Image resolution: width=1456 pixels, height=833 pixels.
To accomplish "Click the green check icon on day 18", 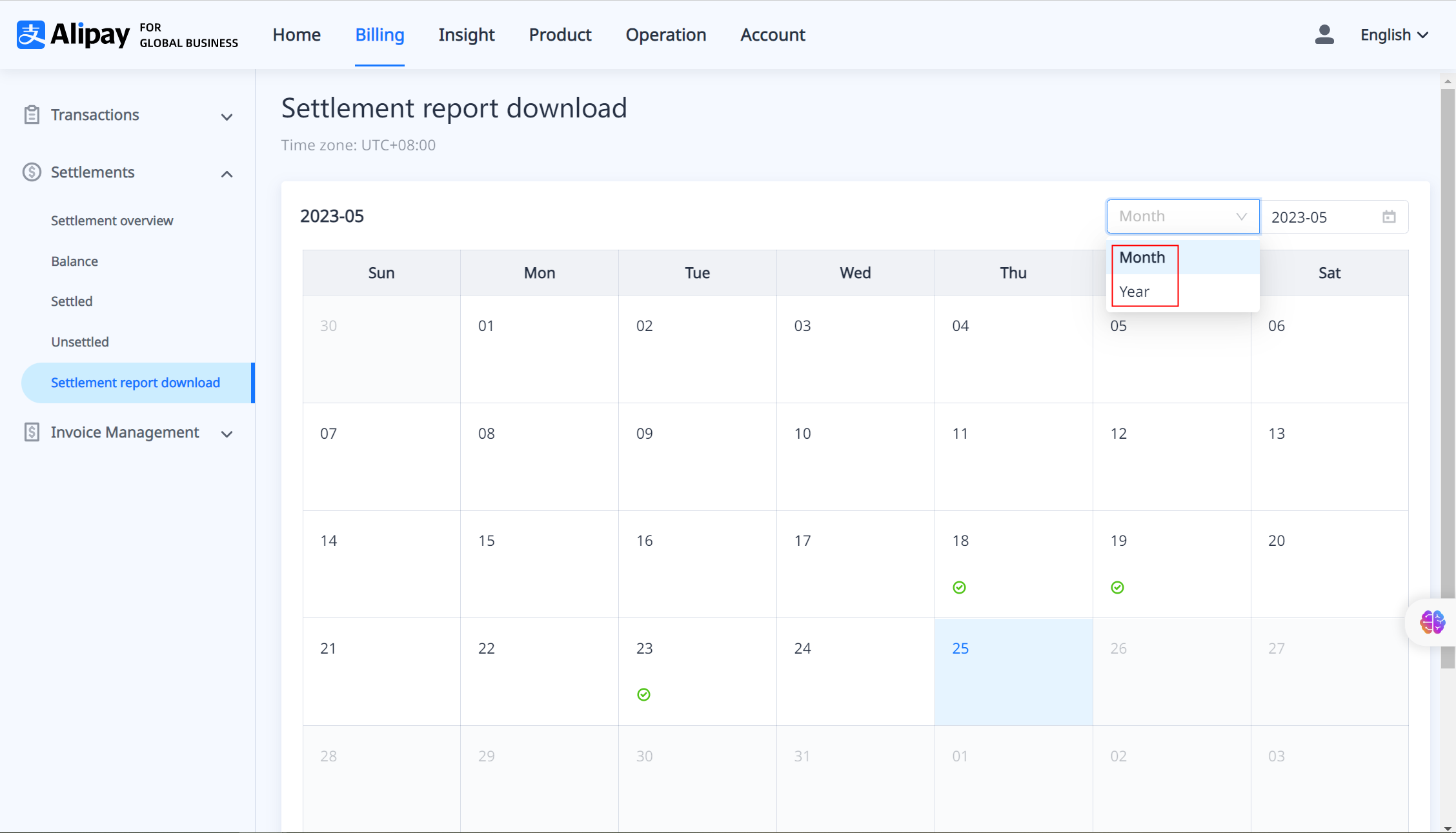I will (x=959, y=587).
